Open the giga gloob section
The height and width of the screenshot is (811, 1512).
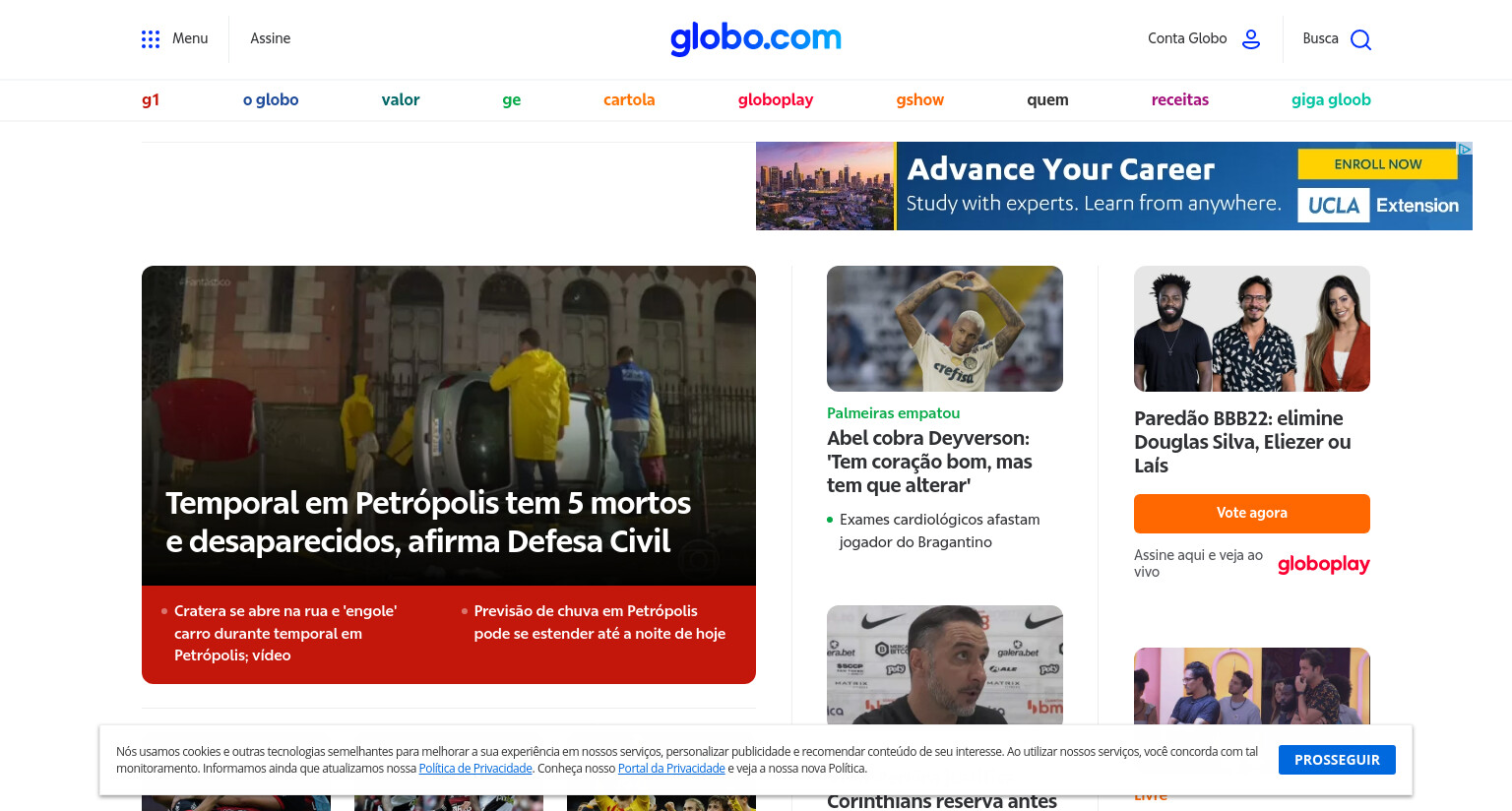point(1331,99)
